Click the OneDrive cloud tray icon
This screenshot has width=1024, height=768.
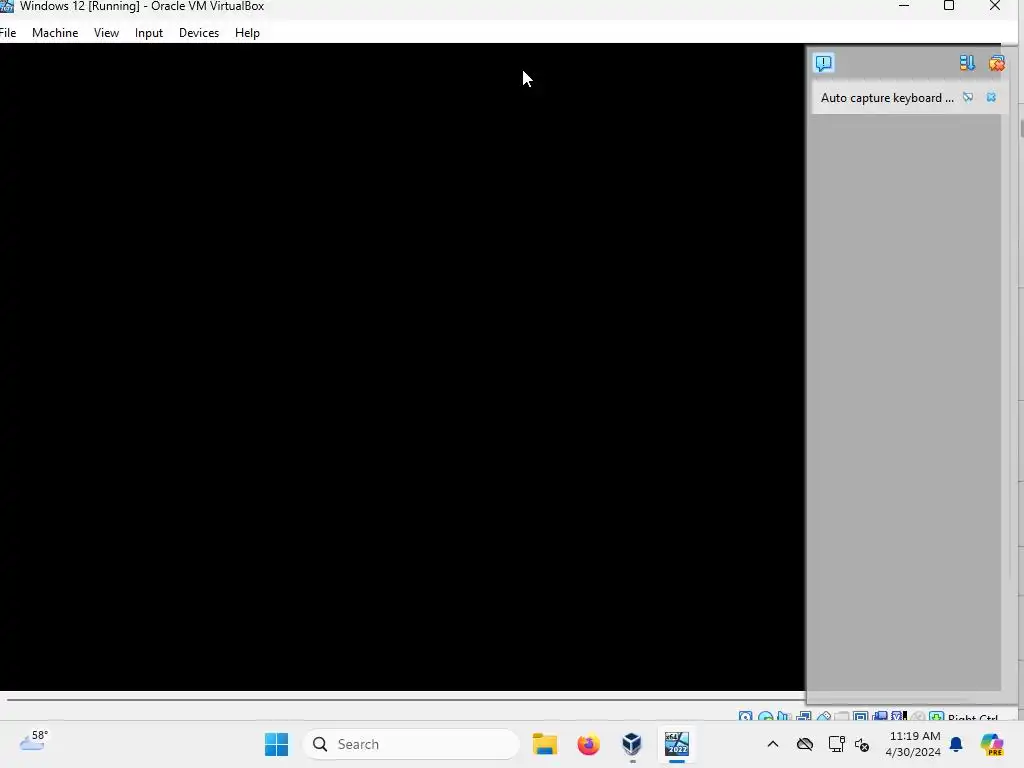click(x=805, y=744)
